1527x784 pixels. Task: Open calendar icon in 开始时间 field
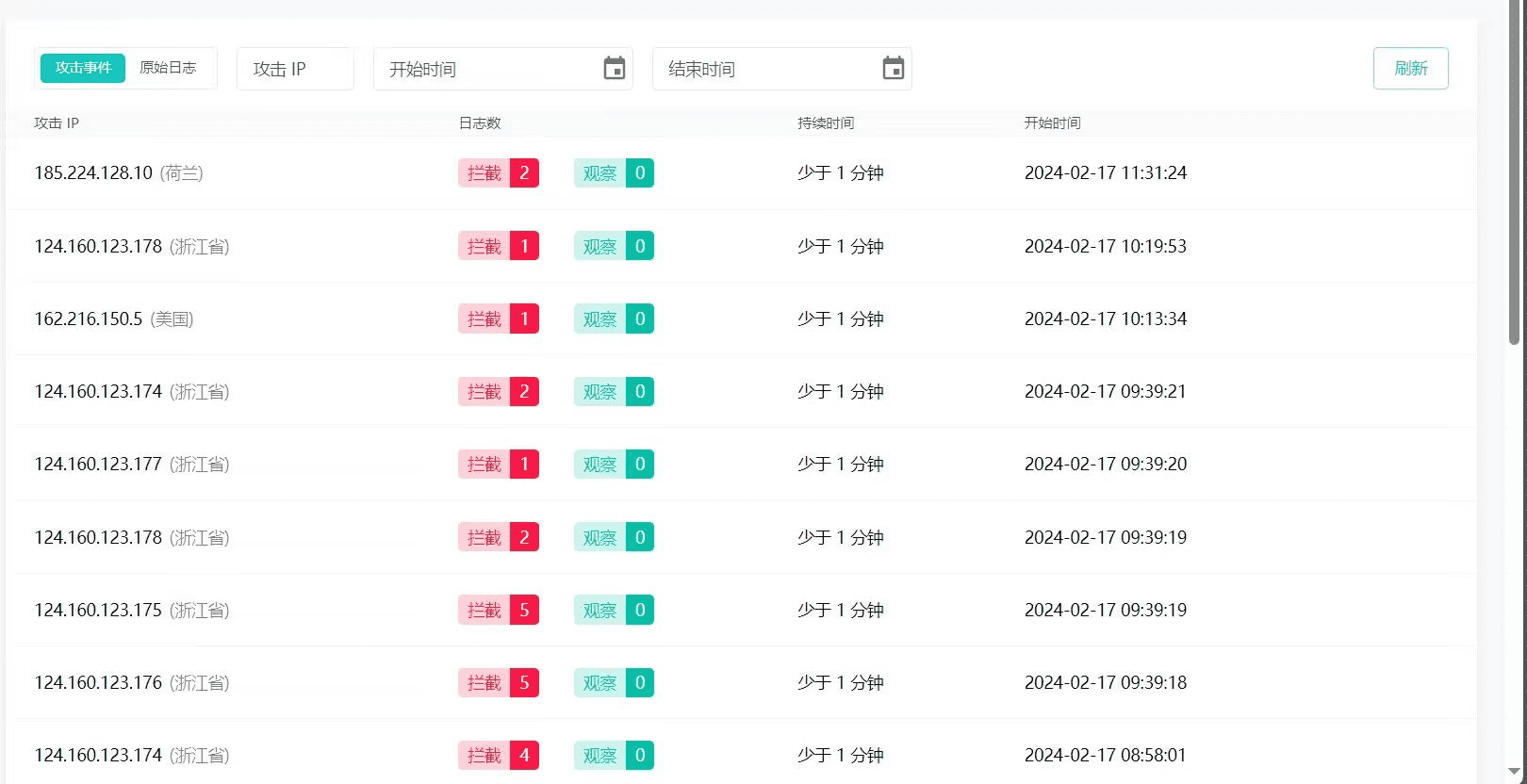point(615,69)
